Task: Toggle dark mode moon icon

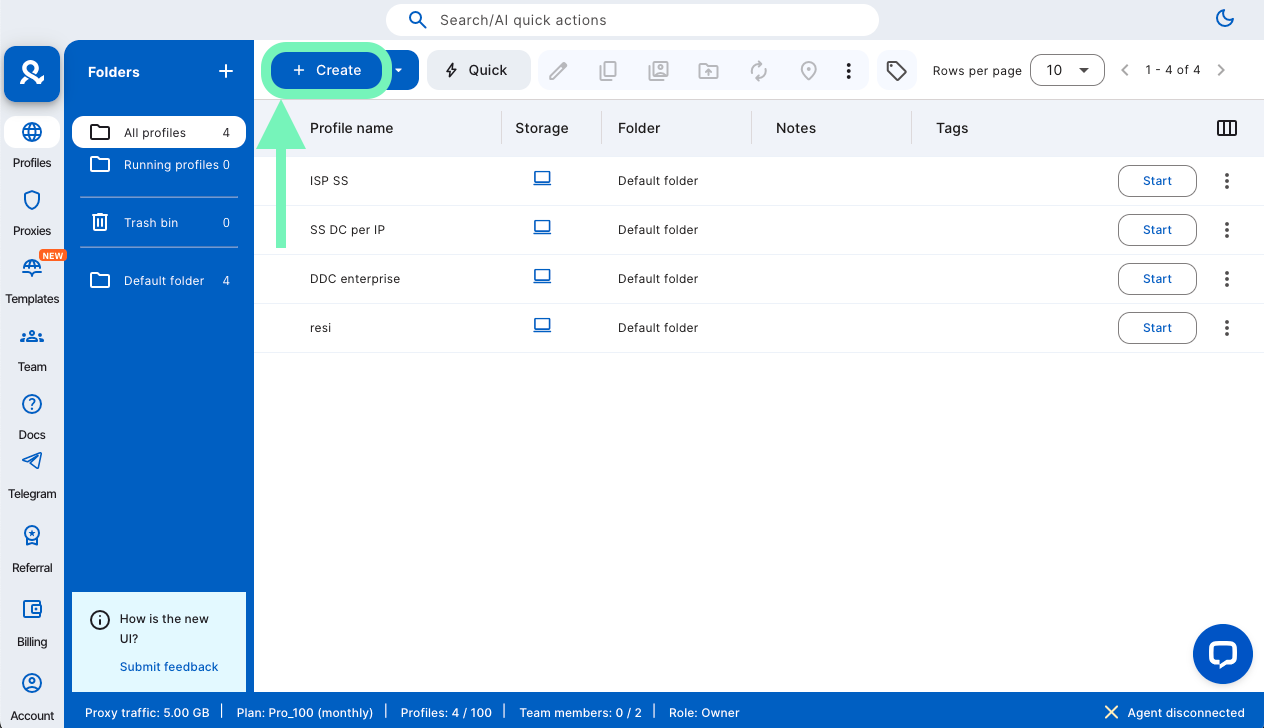Action: pos(1224,18)
